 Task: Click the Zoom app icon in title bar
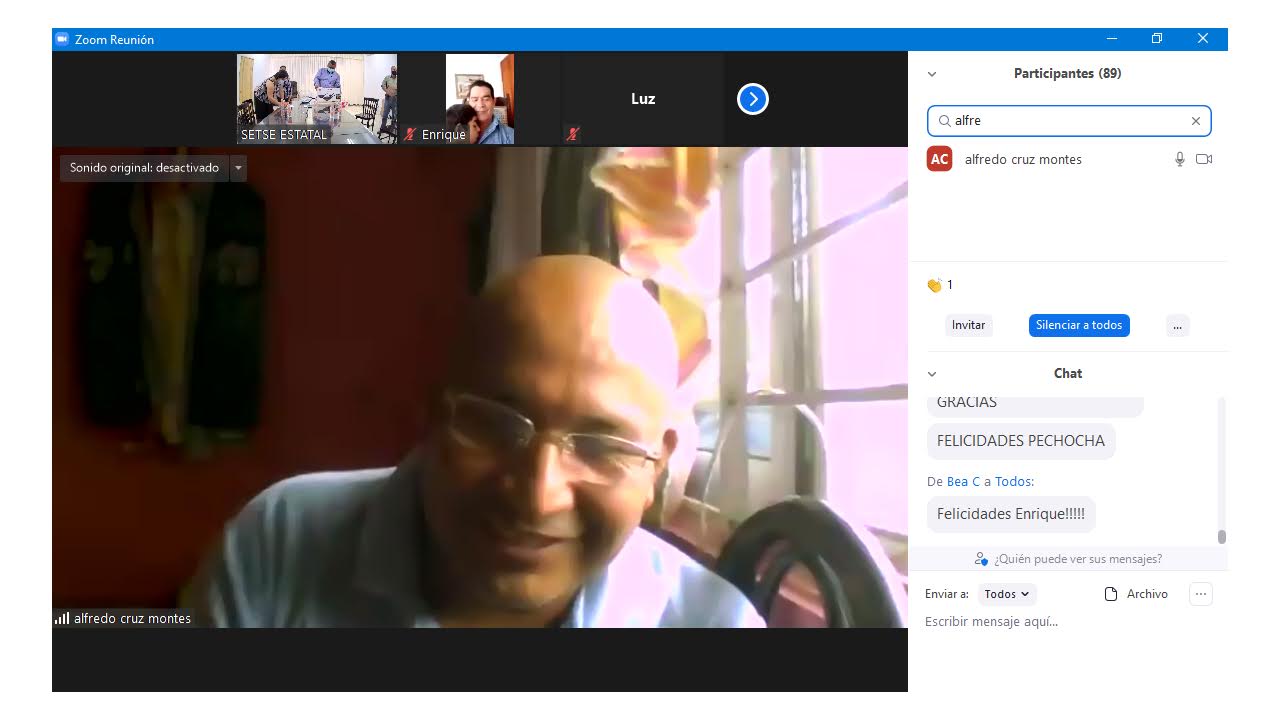tap(62, 39)
